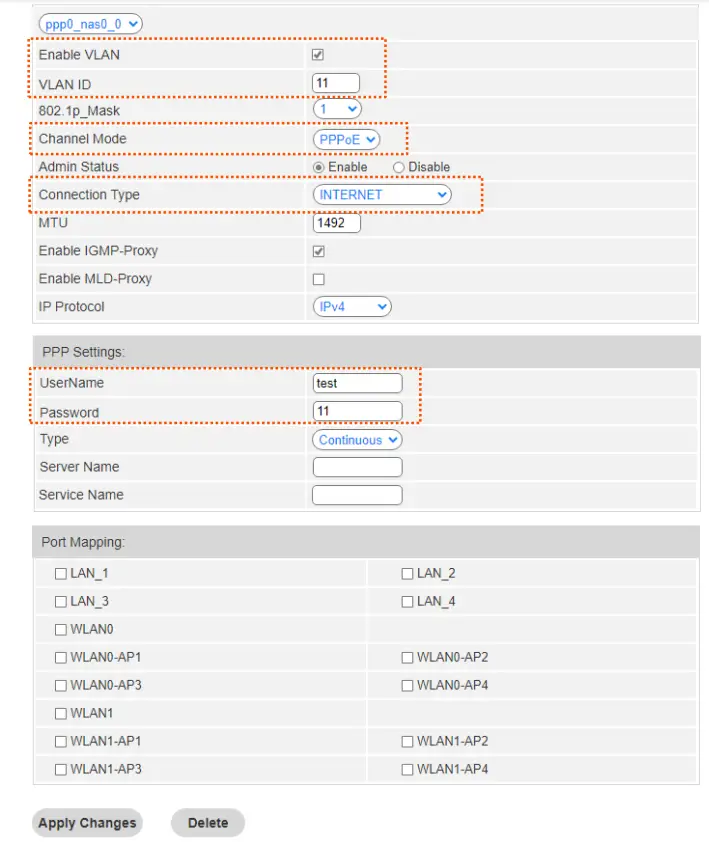
Task: Select the Enable admin status radio button
Action: [x=319, y=167]
